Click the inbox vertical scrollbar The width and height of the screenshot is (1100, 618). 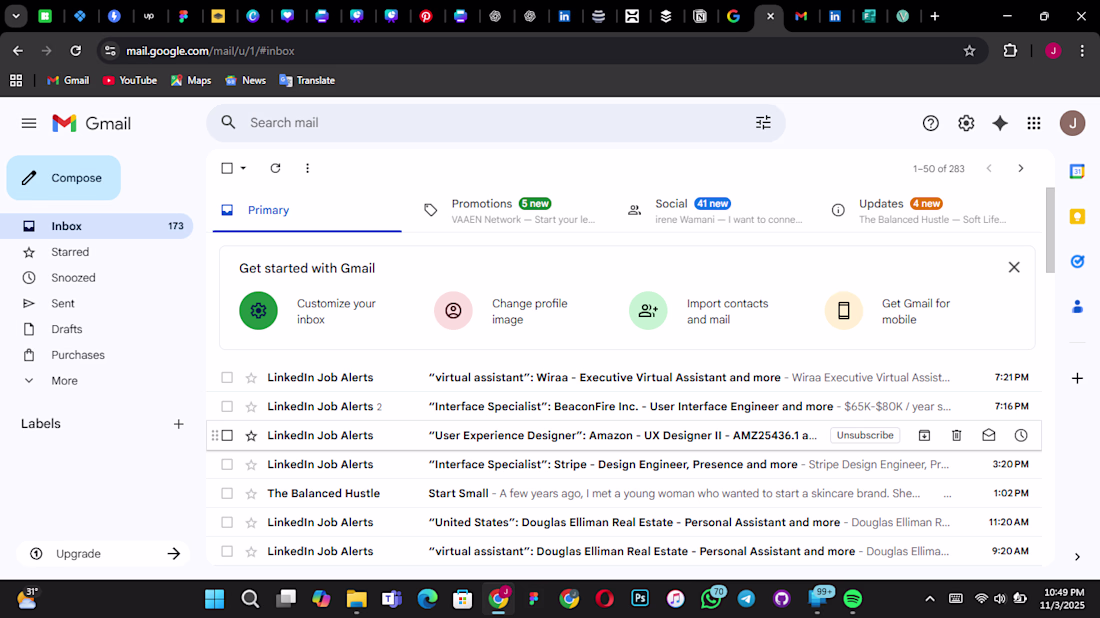(x=1049, y=230)
